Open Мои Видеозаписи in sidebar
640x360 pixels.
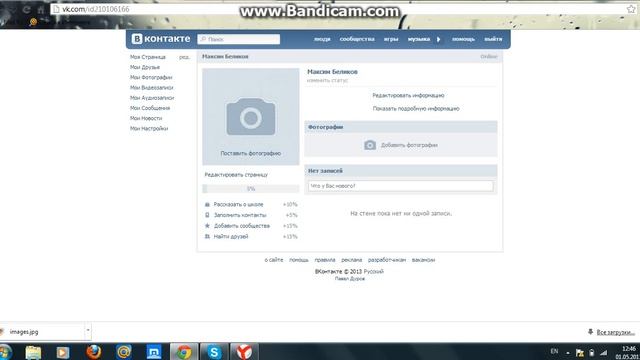tap(151, 88)
